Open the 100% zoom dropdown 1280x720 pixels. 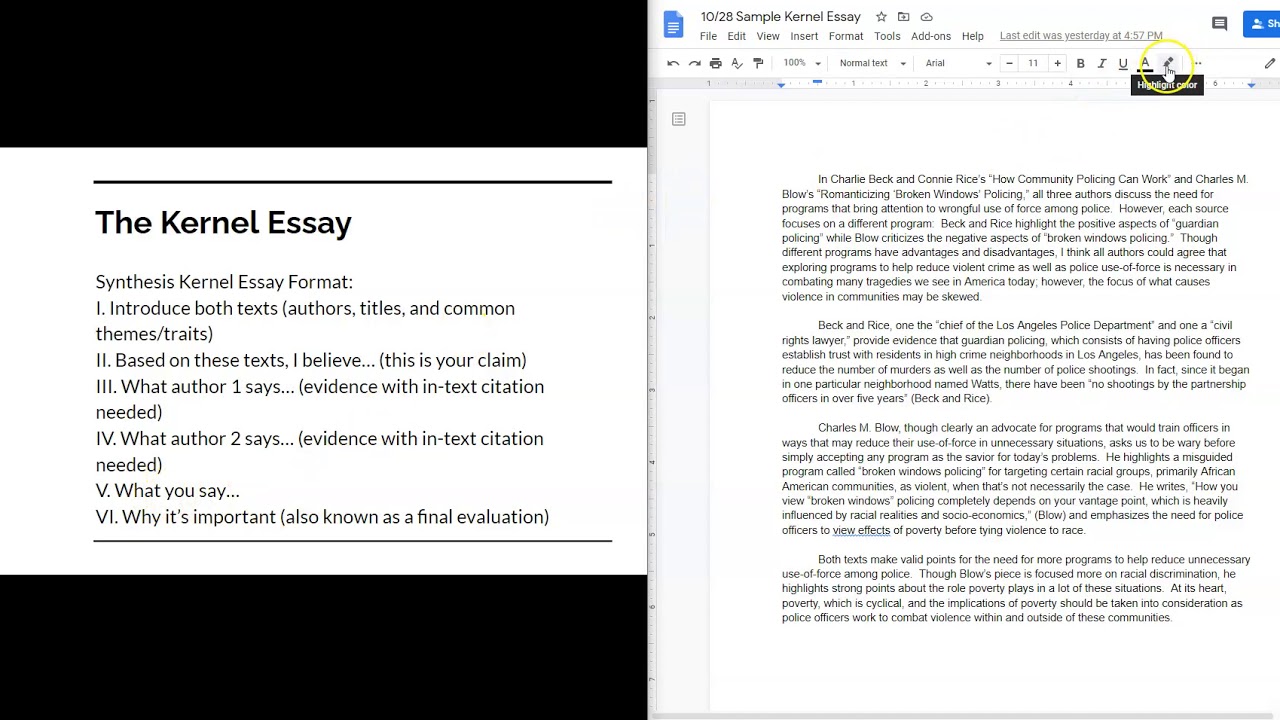pyautogui.click(x=802, y=63)
